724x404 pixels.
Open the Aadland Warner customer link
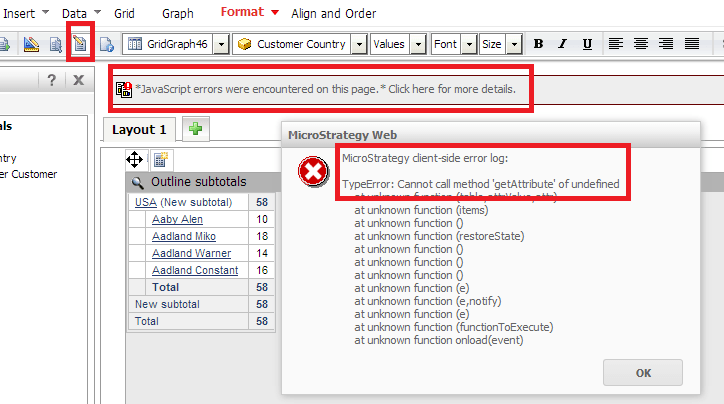(x=192, y=253)
